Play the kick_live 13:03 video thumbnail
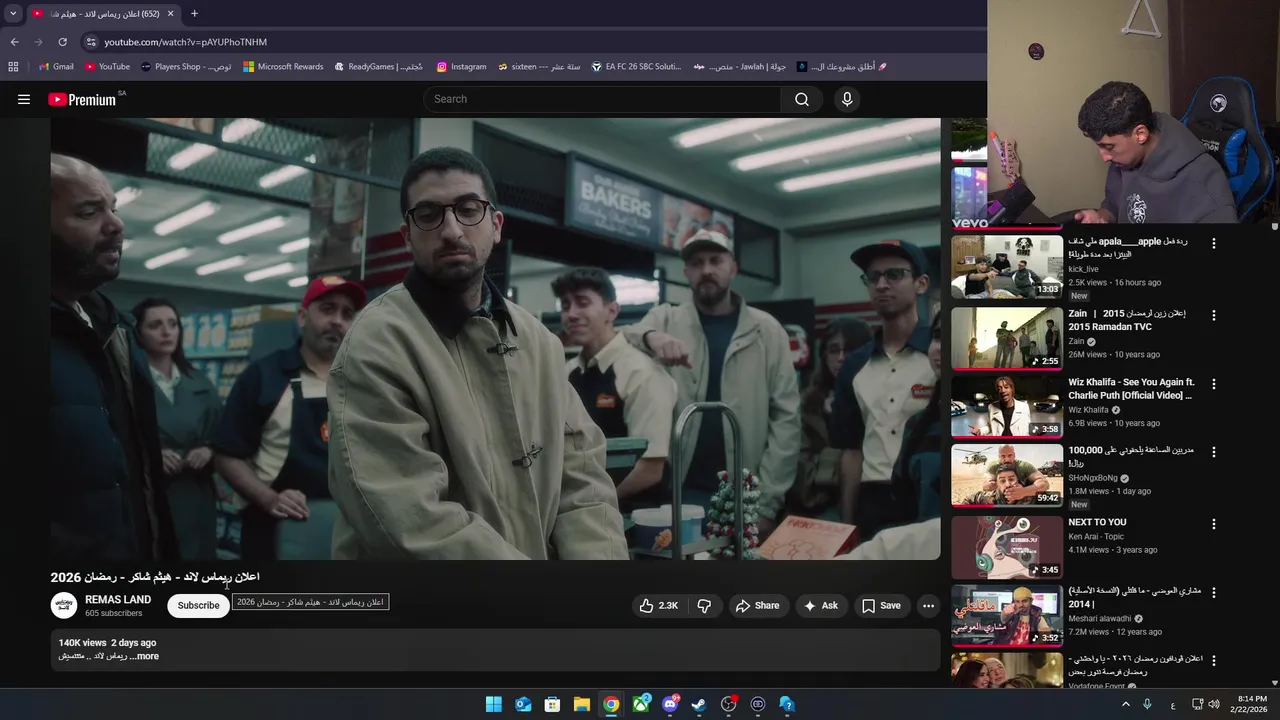The width and height of the screenshot is (1280, 720). (1007, 267)
